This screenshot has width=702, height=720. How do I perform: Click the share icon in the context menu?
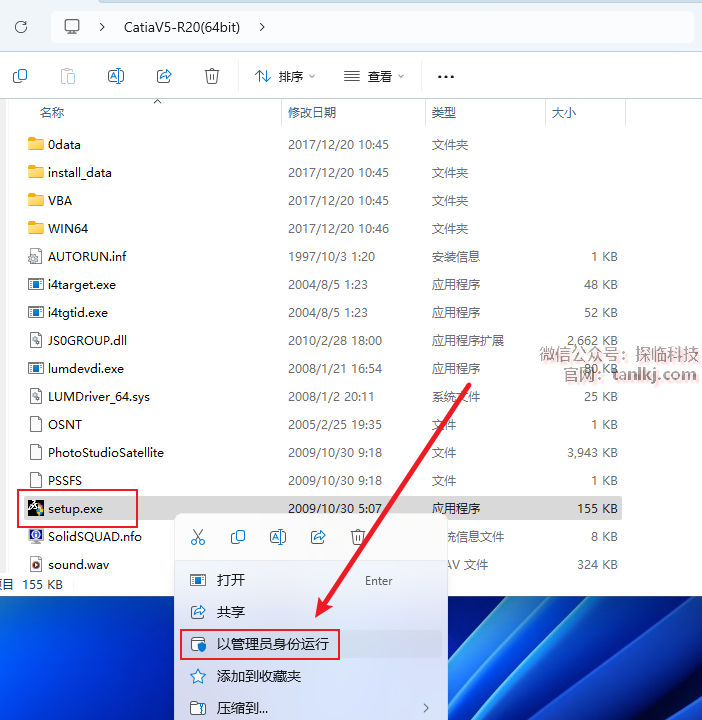click(x=318, y=537)
